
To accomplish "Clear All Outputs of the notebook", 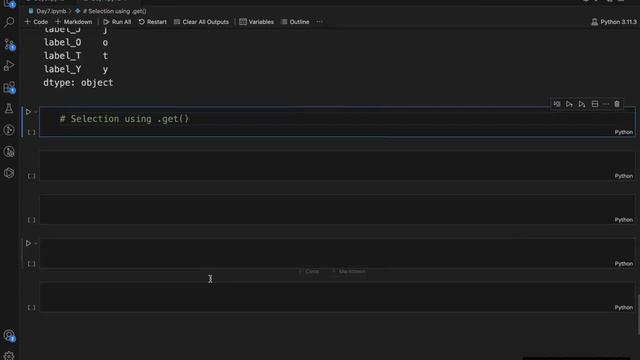I will [201, 22].
